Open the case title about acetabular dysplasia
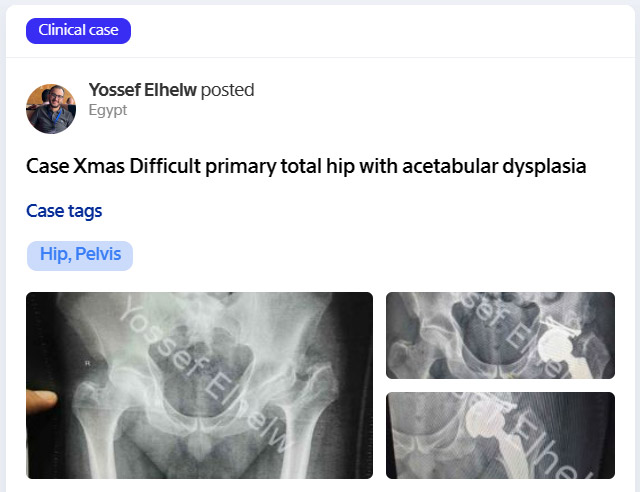Image resolution: width=640 pixels, height=492 pixels. (305, 166)
